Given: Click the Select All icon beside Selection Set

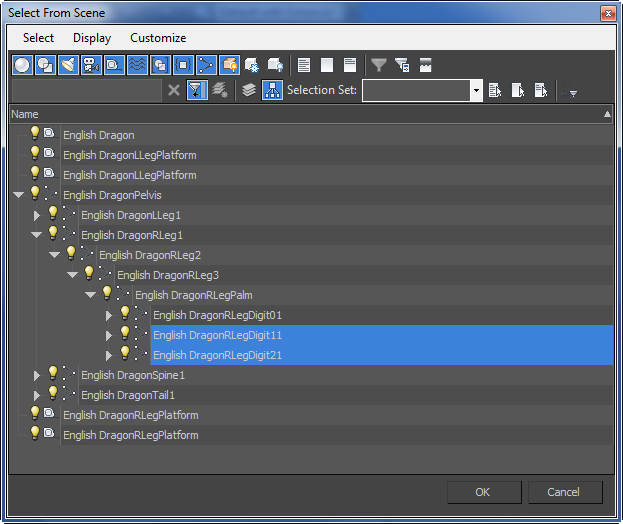Looking at the screenshot, I should coord(495,90).
